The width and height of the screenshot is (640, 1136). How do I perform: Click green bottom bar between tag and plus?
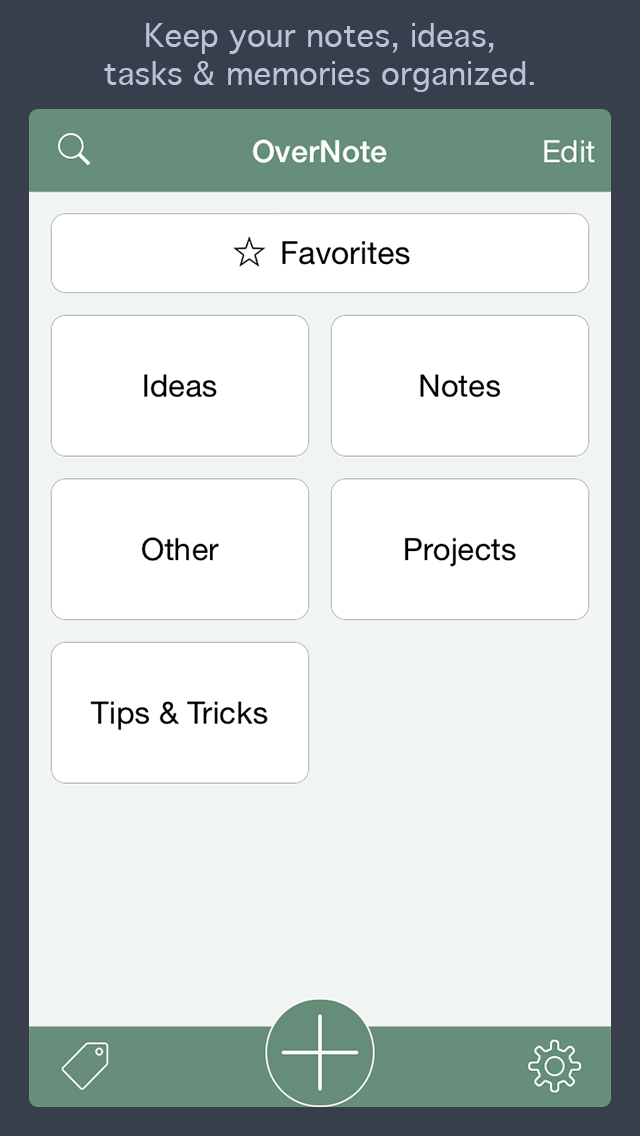(188, 1066)
